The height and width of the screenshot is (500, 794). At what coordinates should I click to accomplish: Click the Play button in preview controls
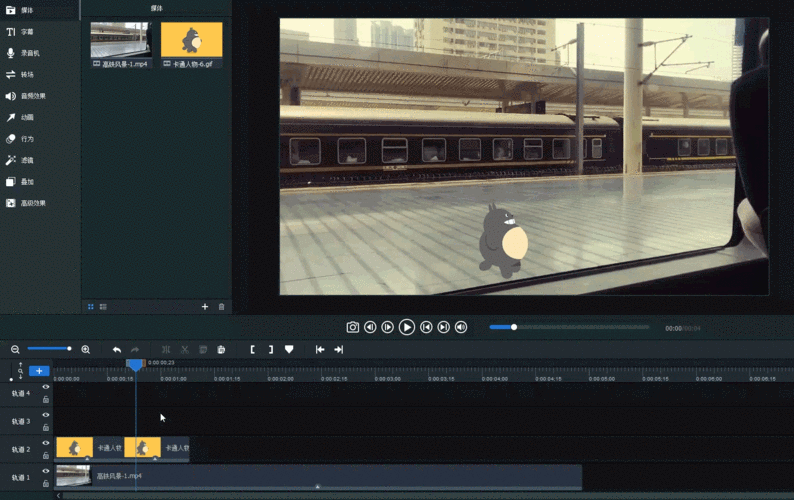[407, 327]
